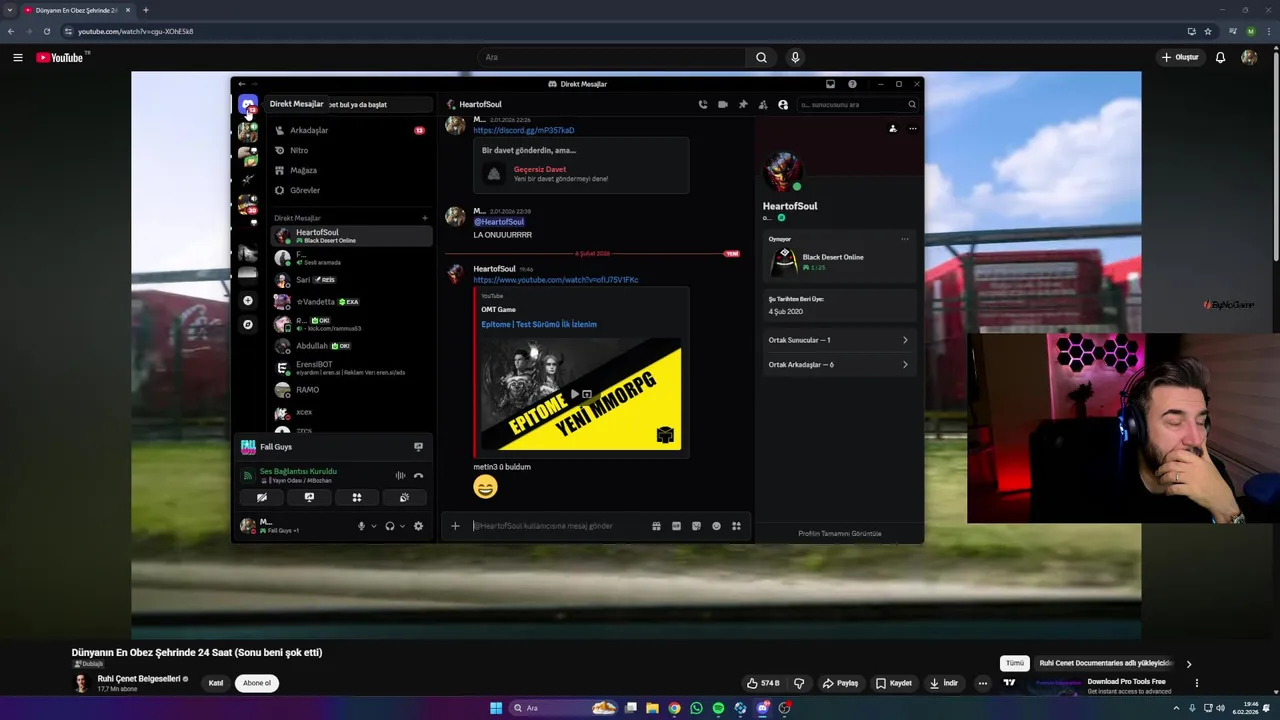This screenshot has height=720, width=1280.
Task: Create a new DM with plus icon
Action: click(x=425, y=218)
